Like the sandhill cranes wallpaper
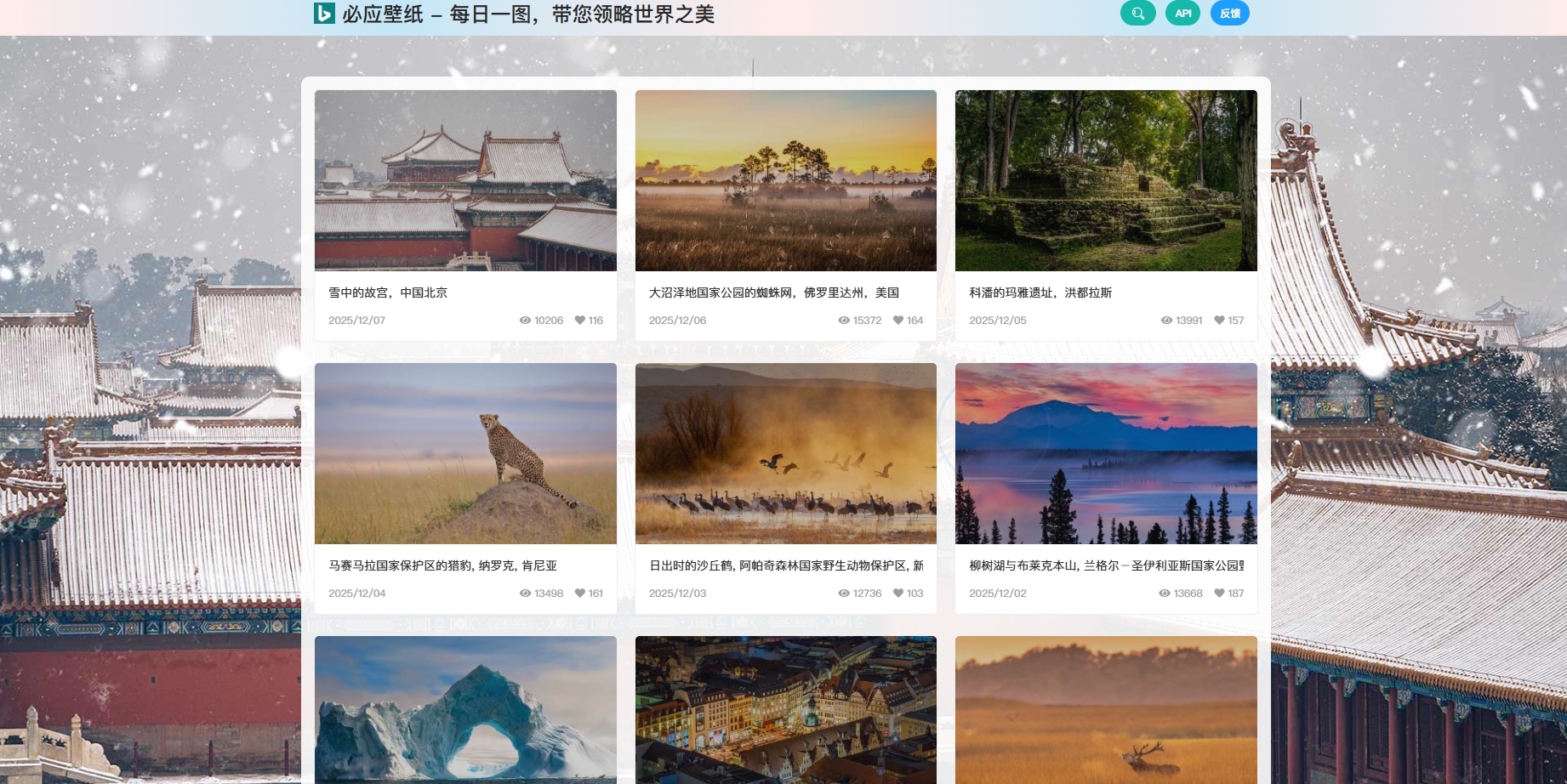Viewport: 1567px width, 784px height. coord(898,594)
